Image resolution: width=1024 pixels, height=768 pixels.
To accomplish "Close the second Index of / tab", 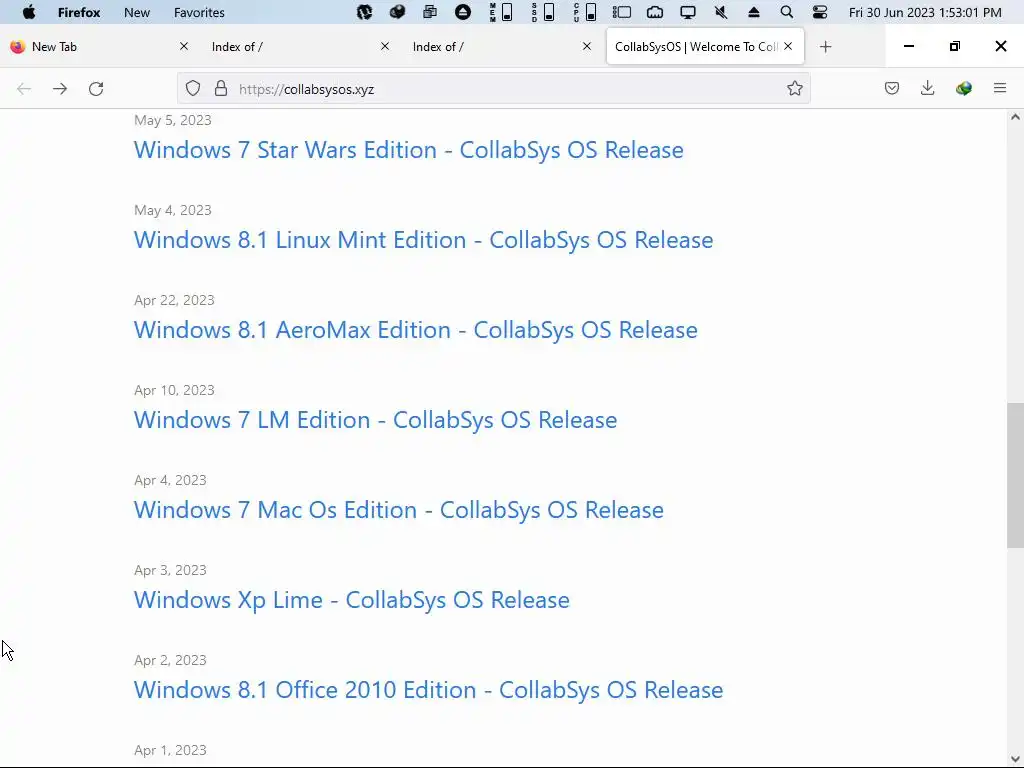I will (x=586, y=46).
